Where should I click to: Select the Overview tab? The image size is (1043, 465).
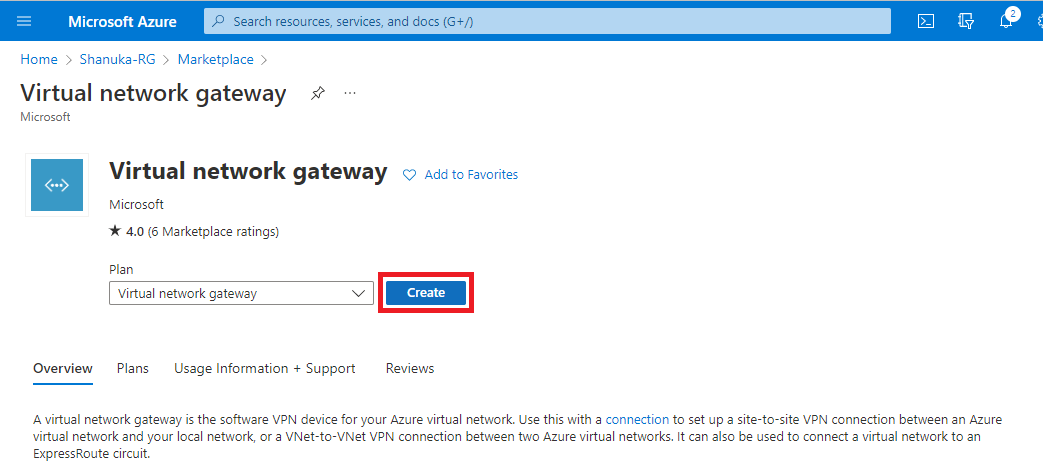(63, 368)
